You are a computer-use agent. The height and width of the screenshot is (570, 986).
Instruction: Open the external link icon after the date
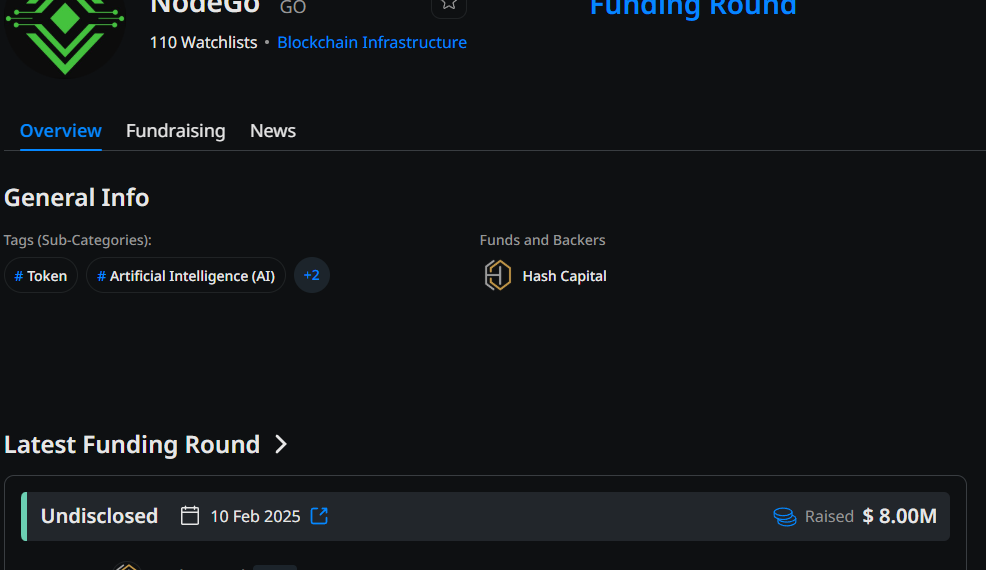[319, 516]
